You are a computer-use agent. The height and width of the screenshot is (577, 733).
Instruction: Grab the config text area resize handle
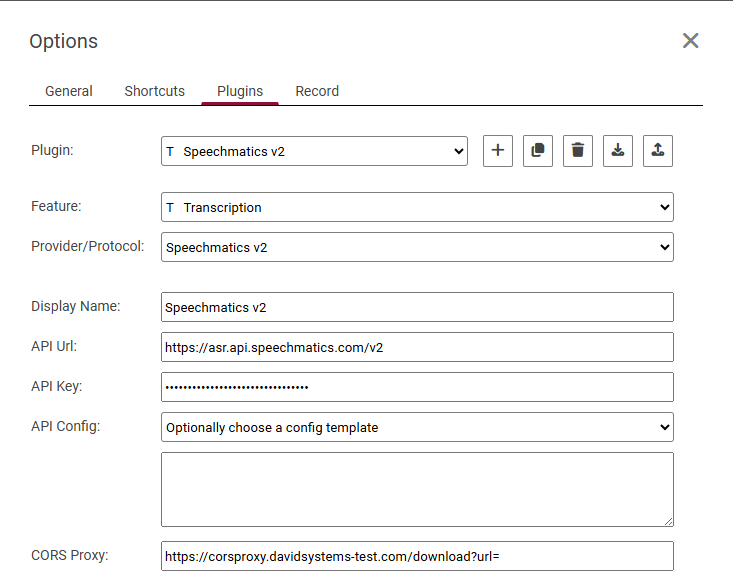(668, 521)
